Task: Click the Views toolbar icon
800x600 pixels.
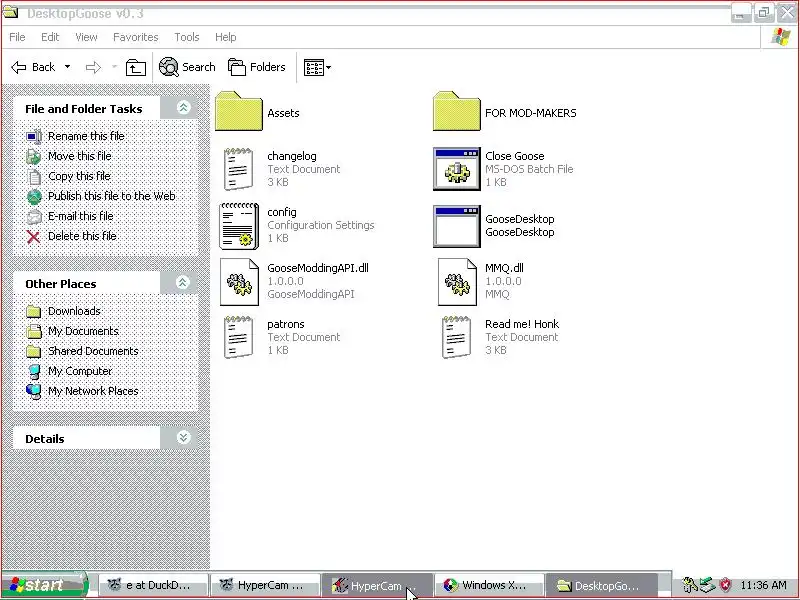Action: pyautogui.click(x=313, y=67)
